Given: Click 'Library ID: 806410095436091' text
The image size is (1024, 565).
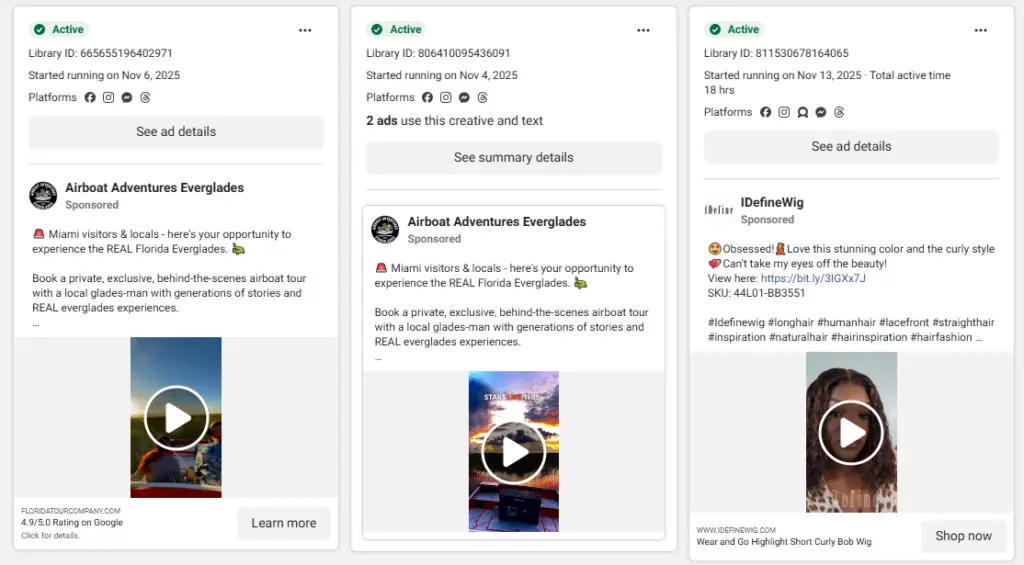Looking at the screenshot, I should (438, 53).
